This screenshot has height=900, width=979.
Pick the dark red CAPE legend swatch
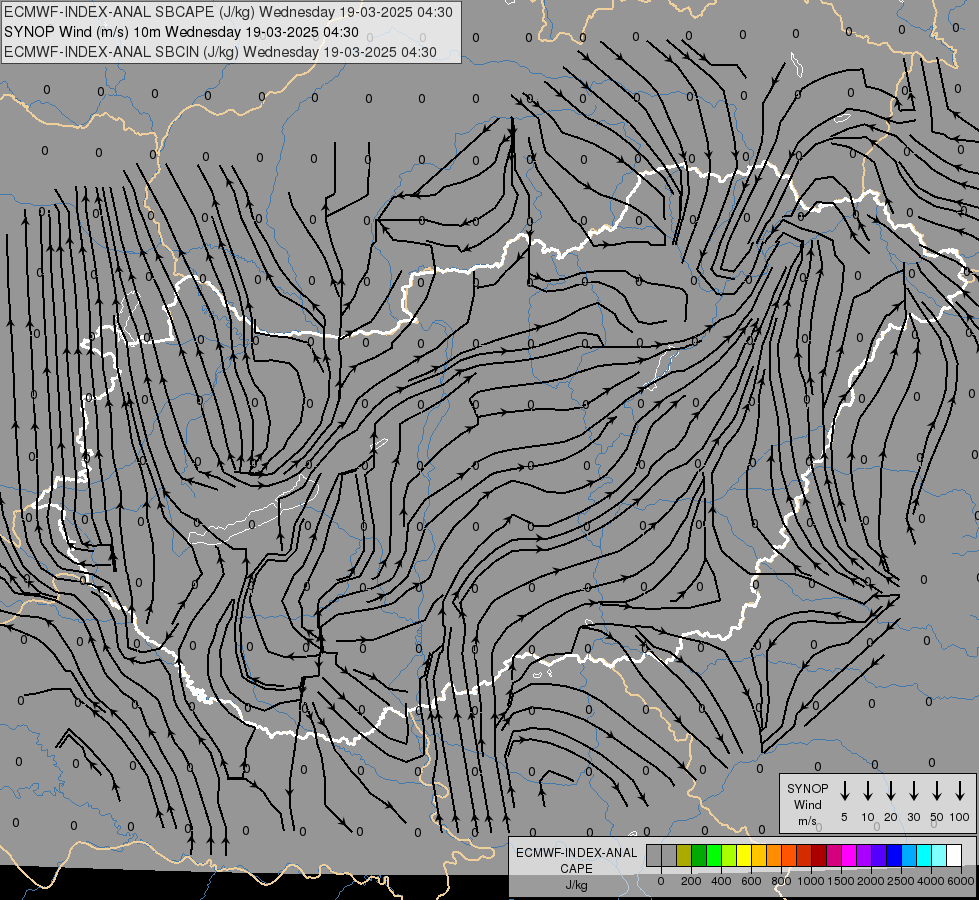[x=819, y=855]
